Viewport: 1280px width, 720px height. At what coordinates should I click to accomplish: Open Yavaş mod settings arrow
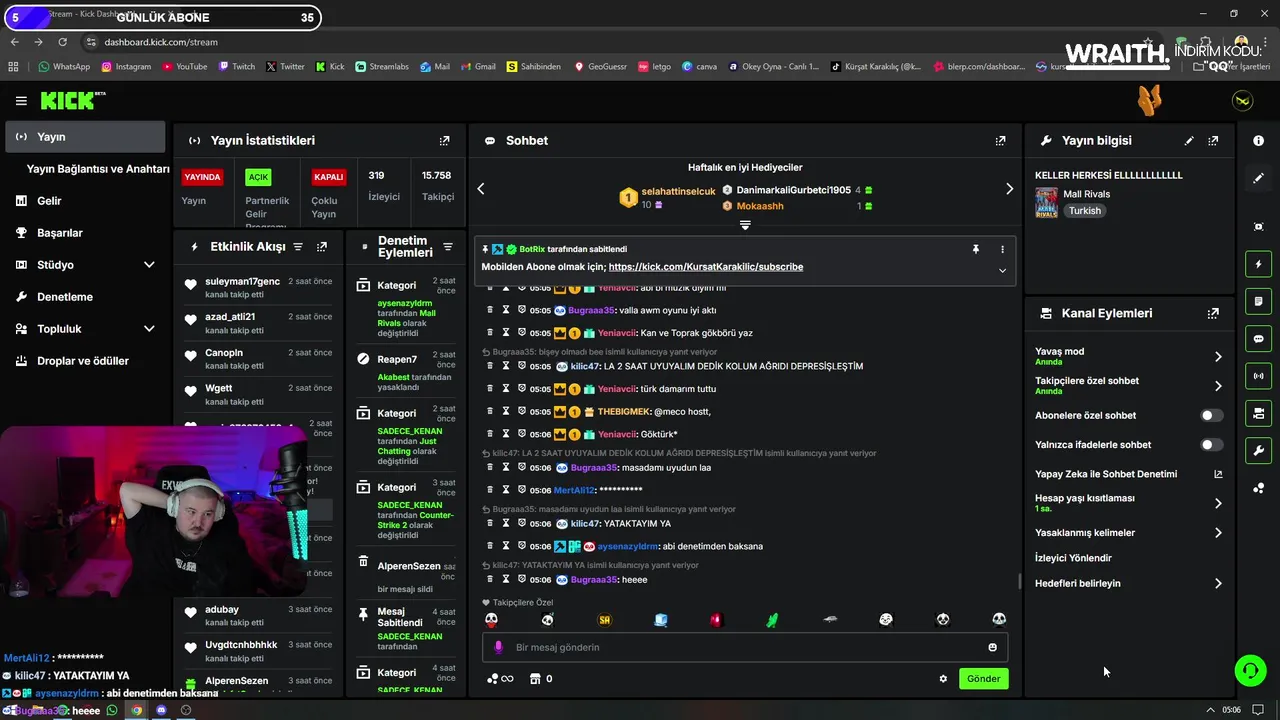coord(1218,357)
